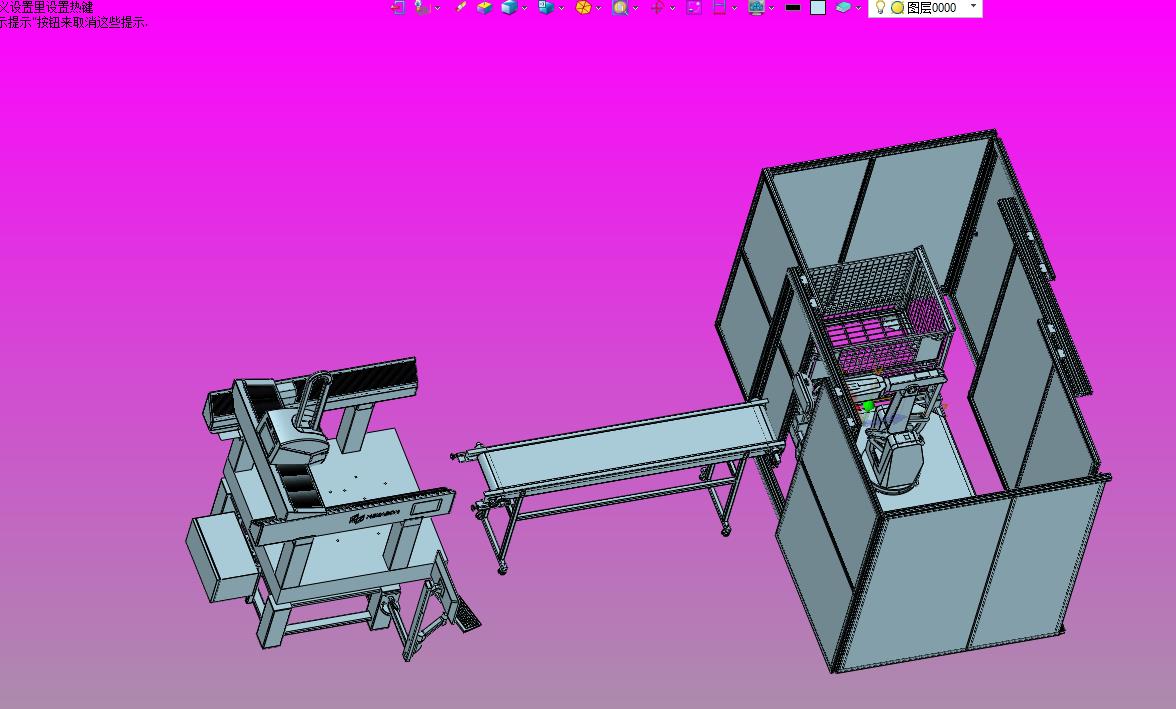The image size is (1176, 709).
Task: Click the second toolbar icon with figure
Action: (x=422, y=8)
